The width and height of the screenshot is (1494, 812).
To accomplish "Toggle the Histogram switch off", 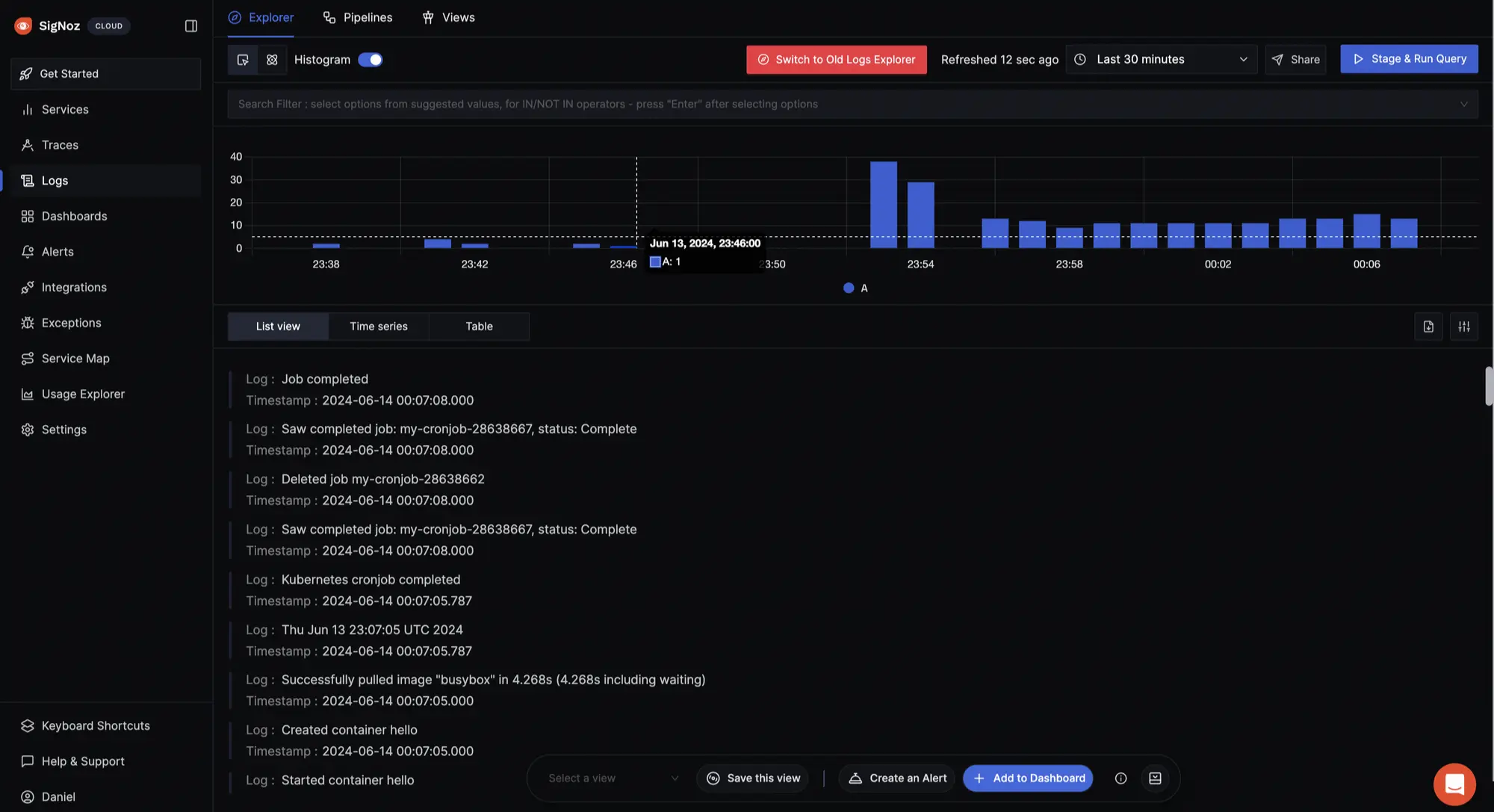I will click(371, 60).
